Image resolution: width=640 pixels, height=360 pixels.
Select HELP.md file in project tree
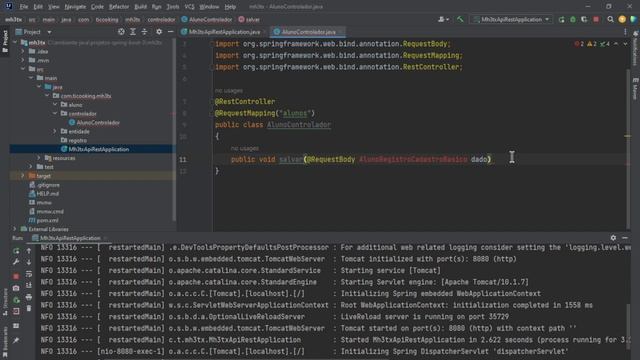(x=47, y=193)
